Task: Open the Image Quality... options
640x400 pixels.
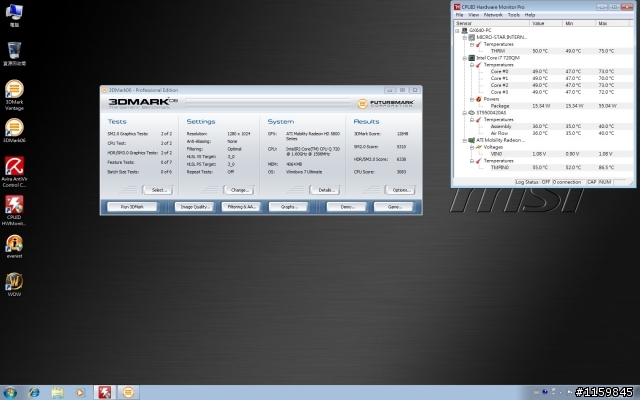Action: tap(193, 206)
